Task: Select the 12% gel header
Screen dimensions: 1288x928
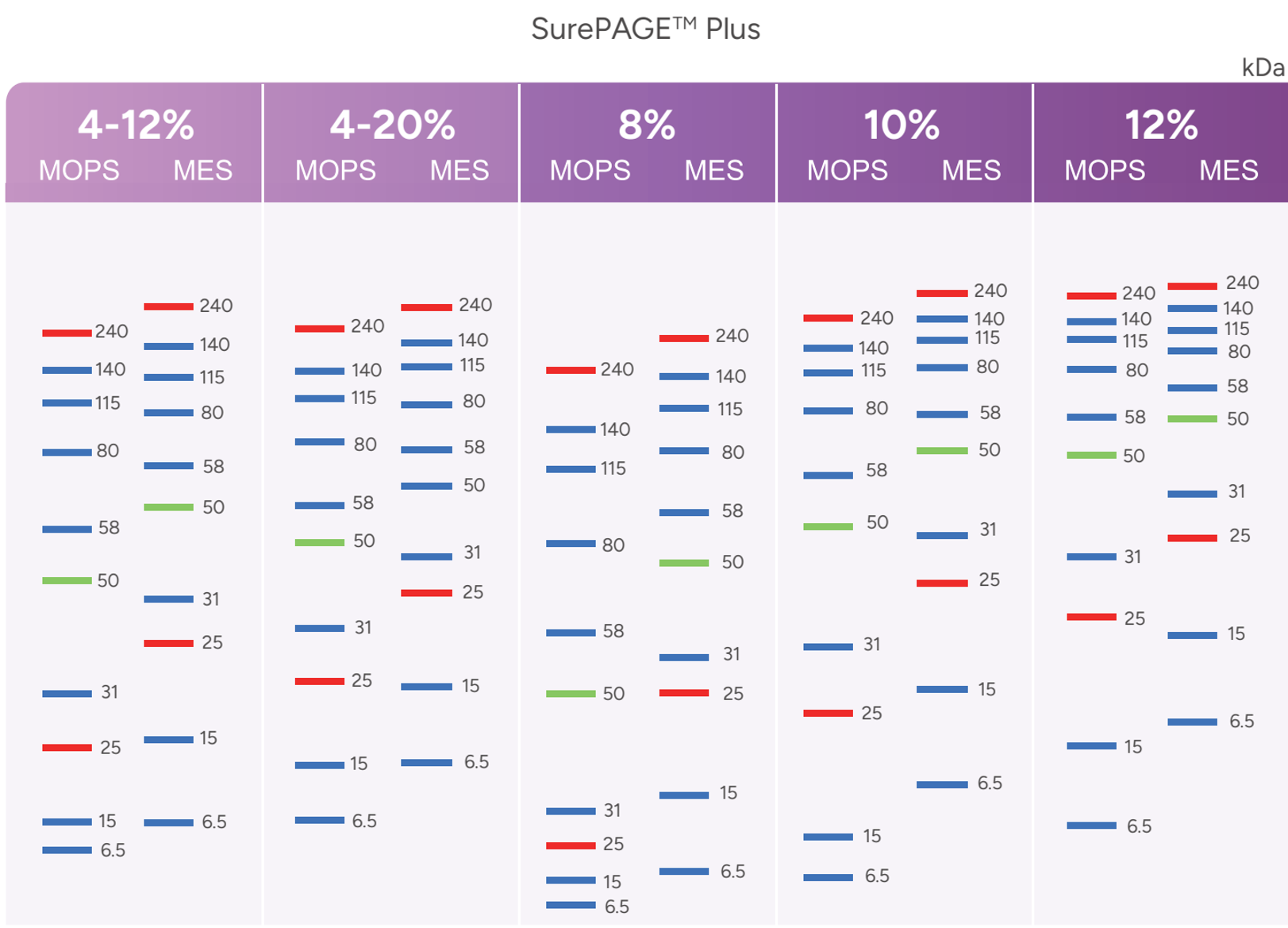Action: [1161, 125]
